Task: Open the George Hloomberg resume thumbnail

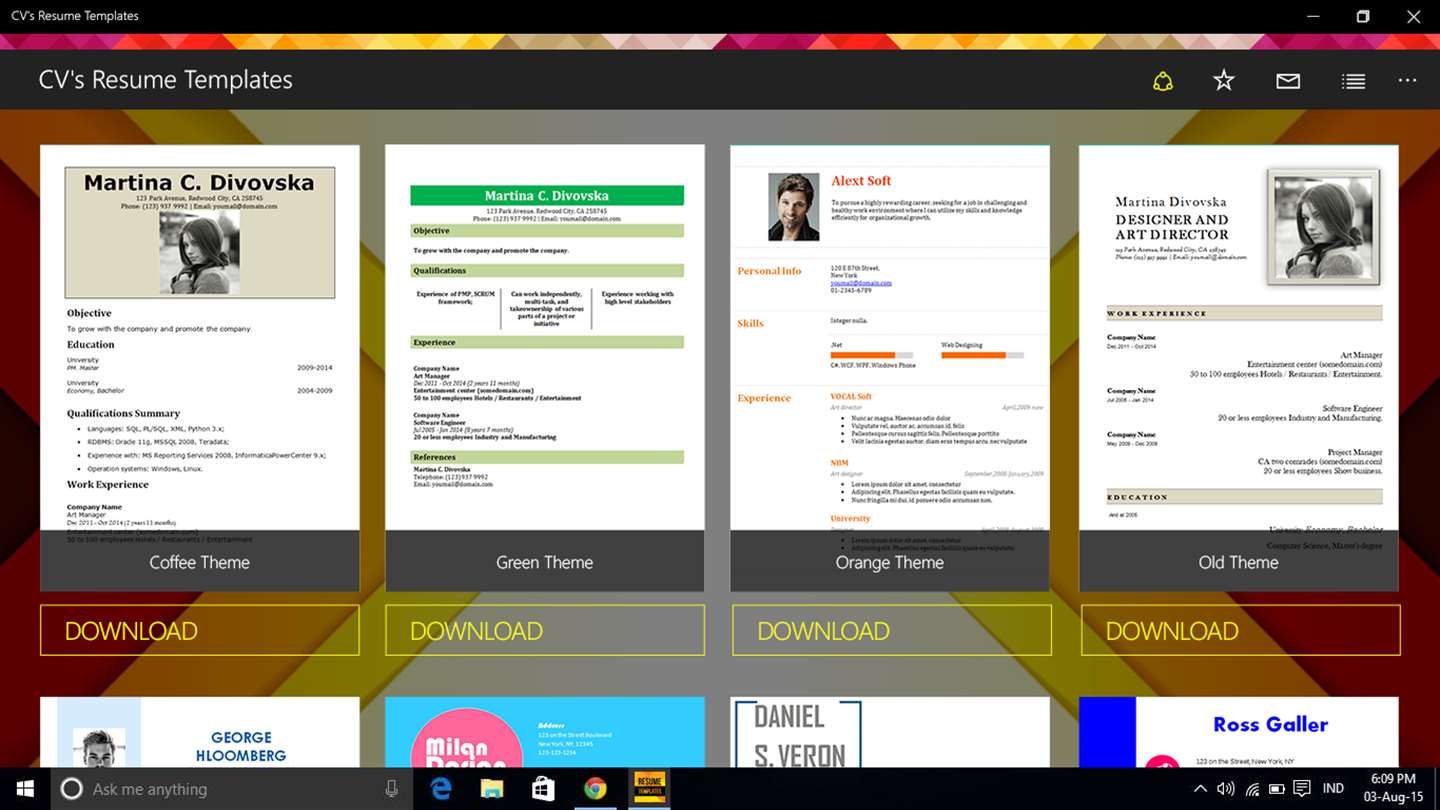Action: (x=200, y=733)
